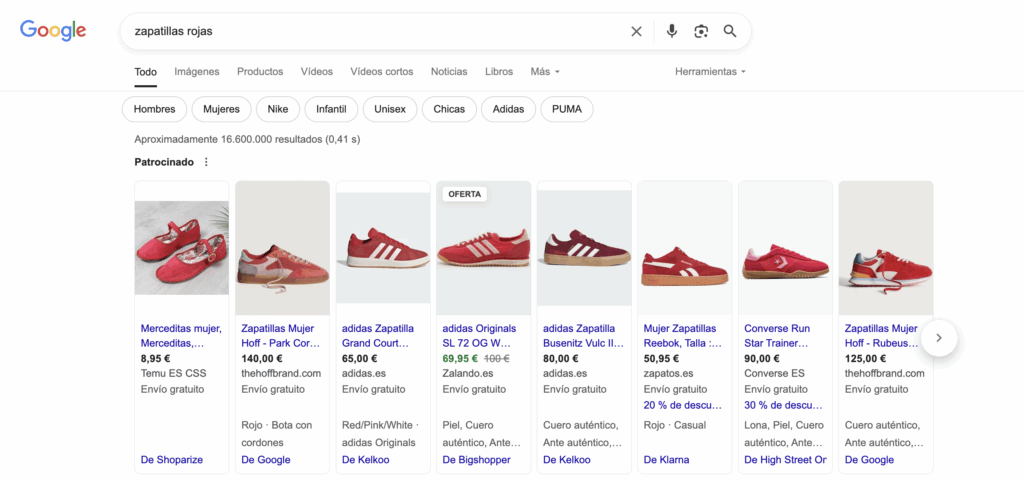
Task: Open the three-dot menu beside Patrocinado
Action: point(206,162)
